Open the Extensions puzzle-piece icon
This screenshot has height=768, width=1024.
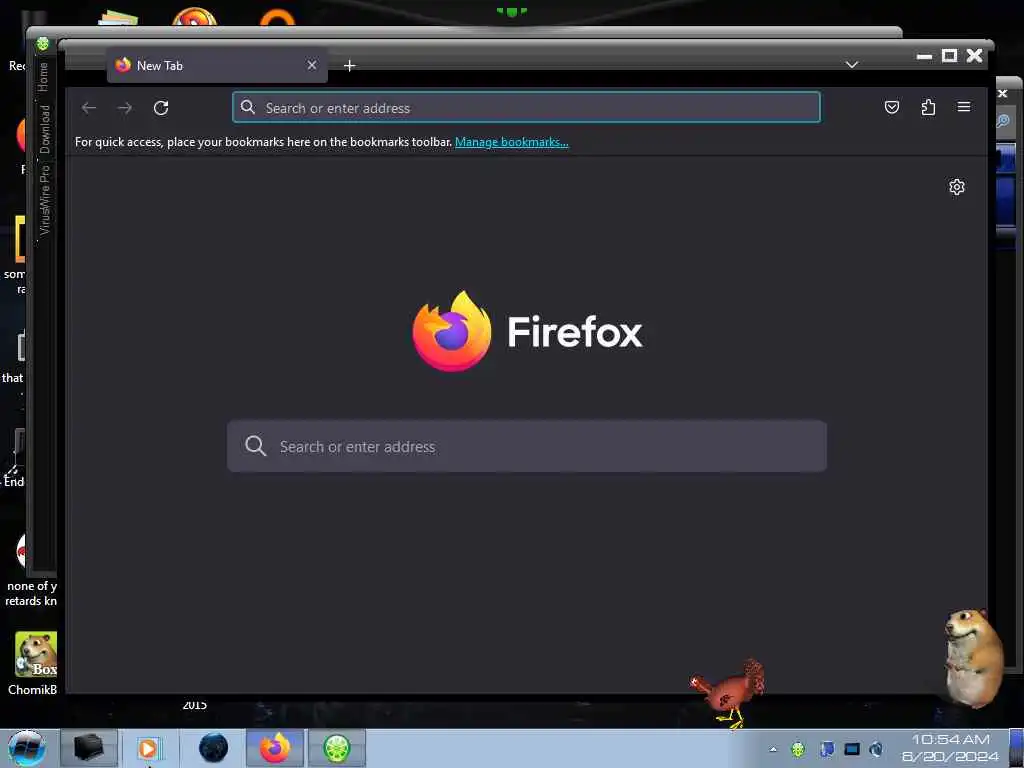pos(928,107)
